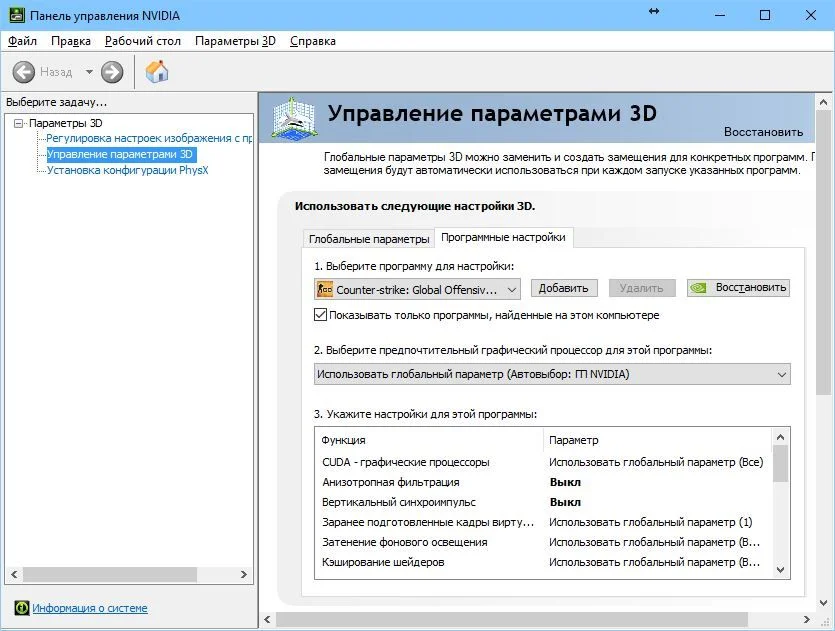
Task: Click the Counter-Strike program icon in the selector
Action: click(326, 288)
